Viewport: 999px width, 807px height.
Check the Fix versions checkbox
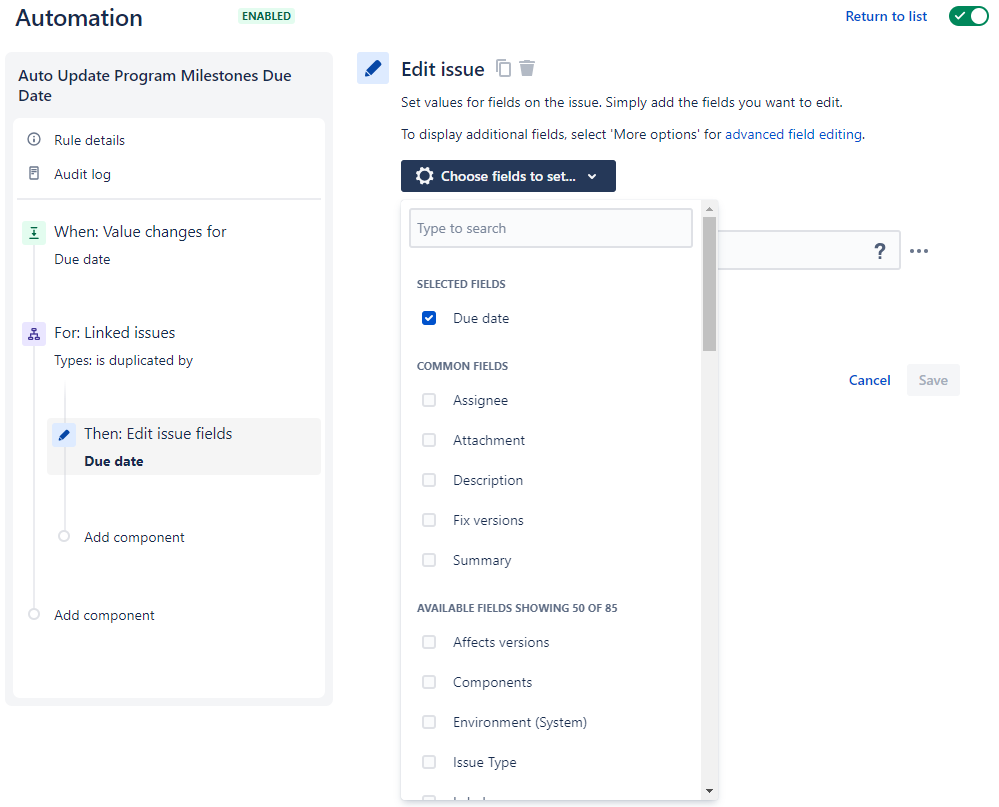pos(429,520)
